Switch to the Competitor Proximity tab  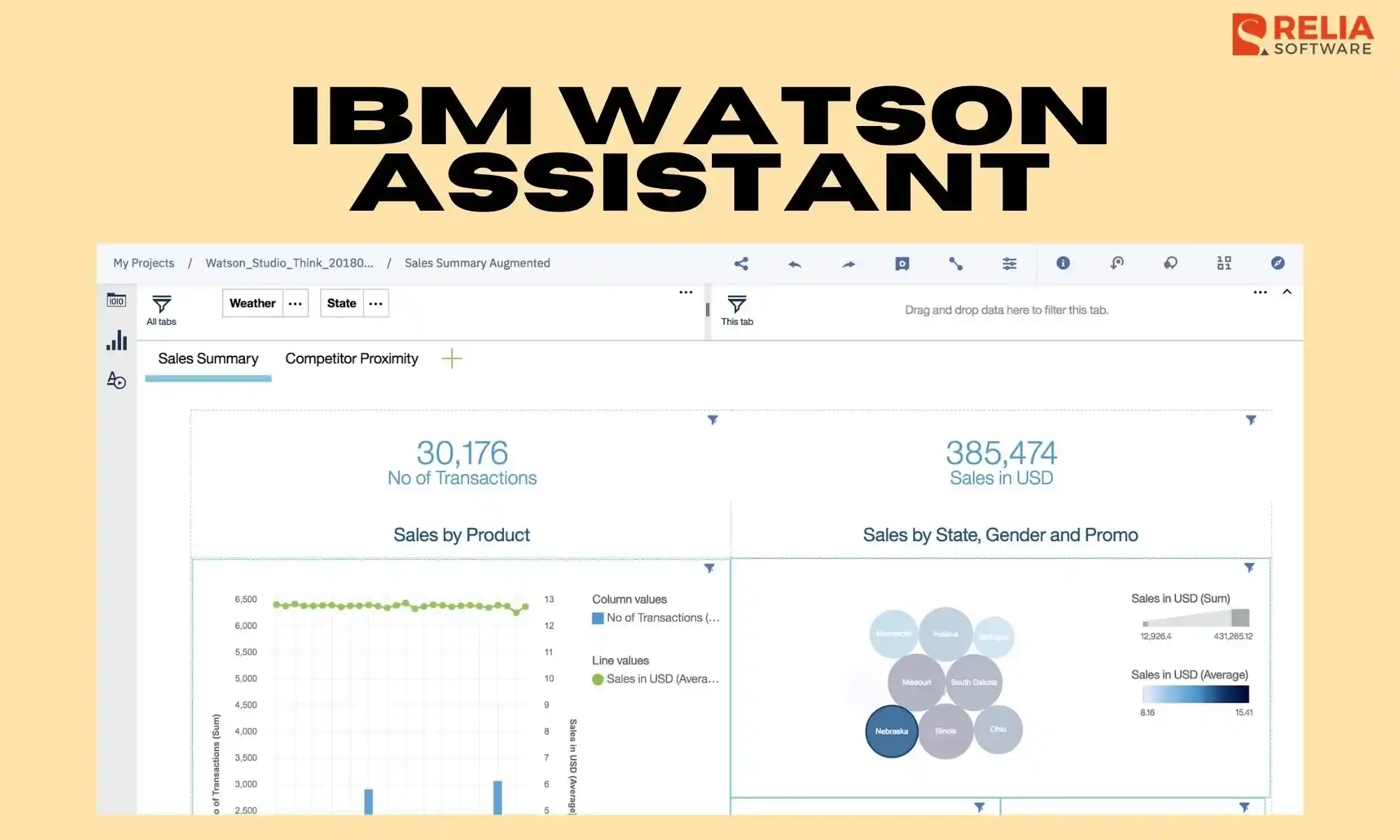pos(351,359)
